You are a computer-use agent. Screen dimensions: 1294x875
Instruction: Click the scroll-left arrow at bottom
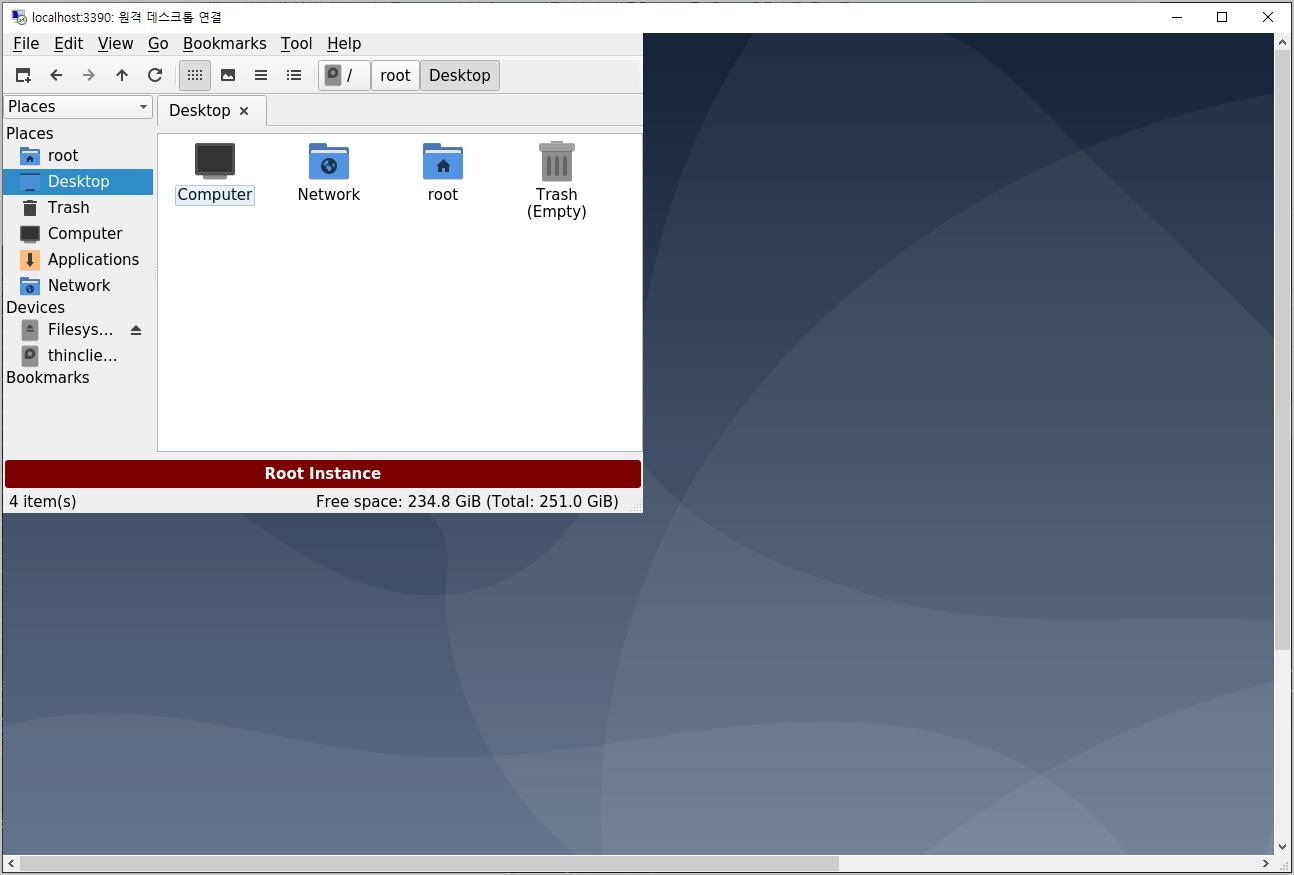click(x=10, y=863)
